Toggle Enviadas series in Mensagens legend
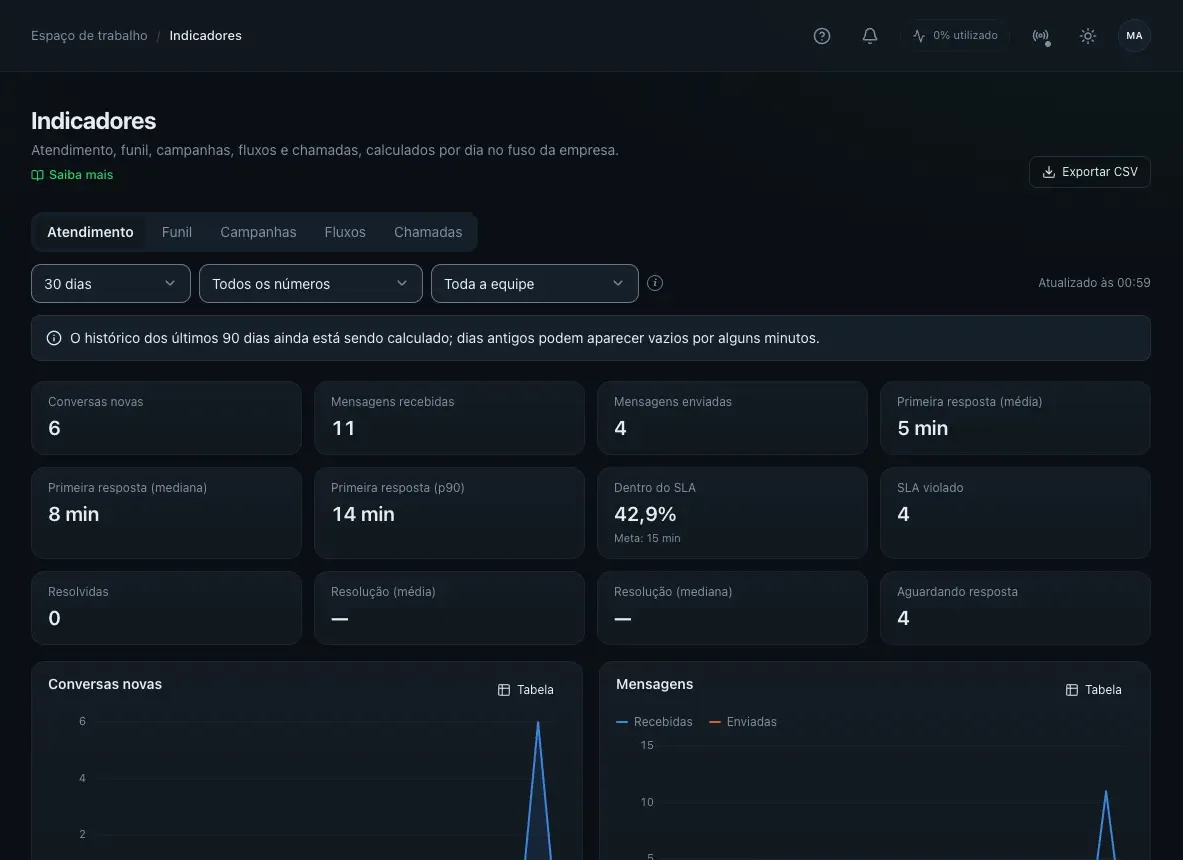 click(x=743, y=722)
